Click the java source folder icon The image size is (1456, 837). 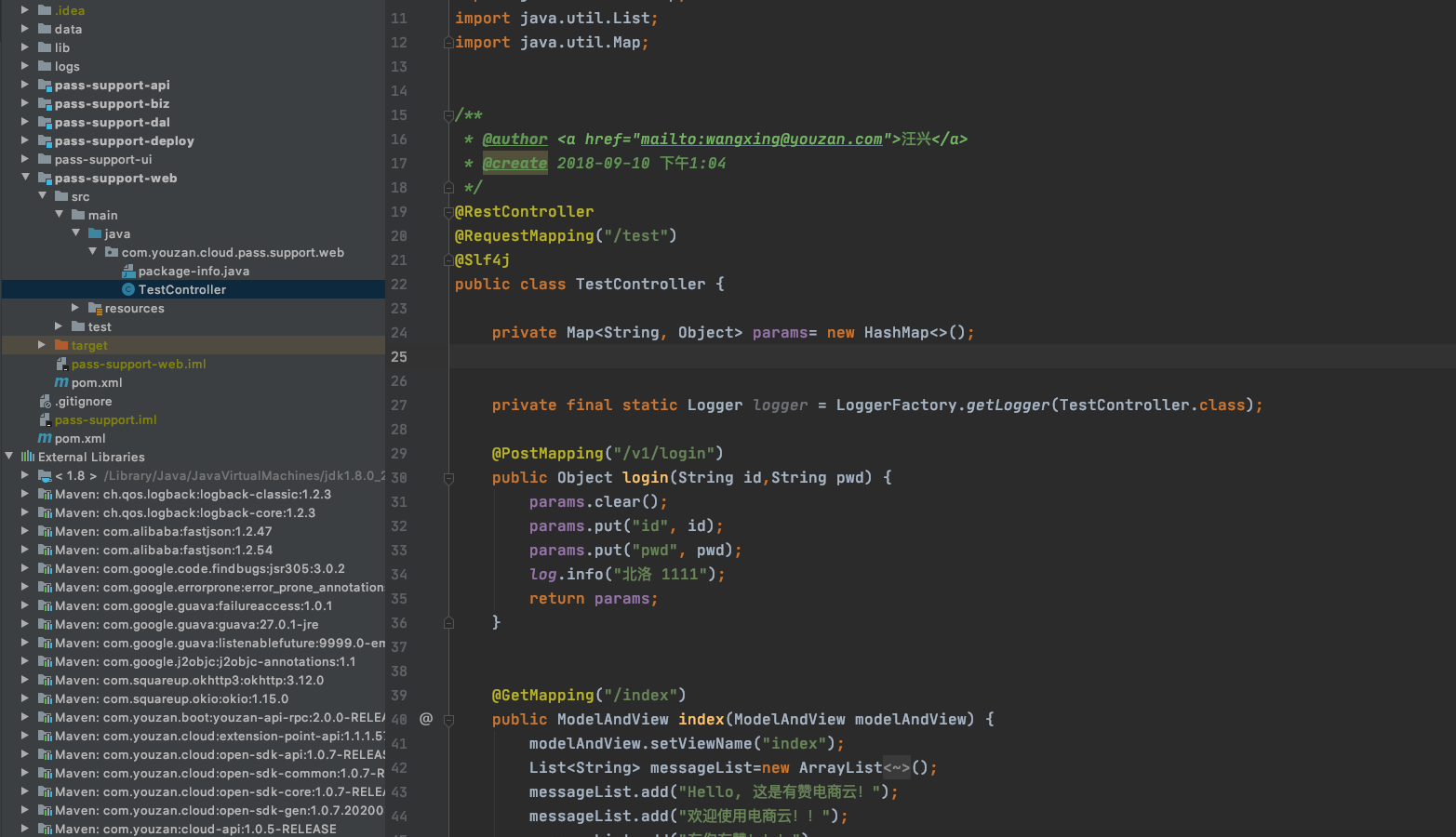pyautogui.click(x=95, y=233)
